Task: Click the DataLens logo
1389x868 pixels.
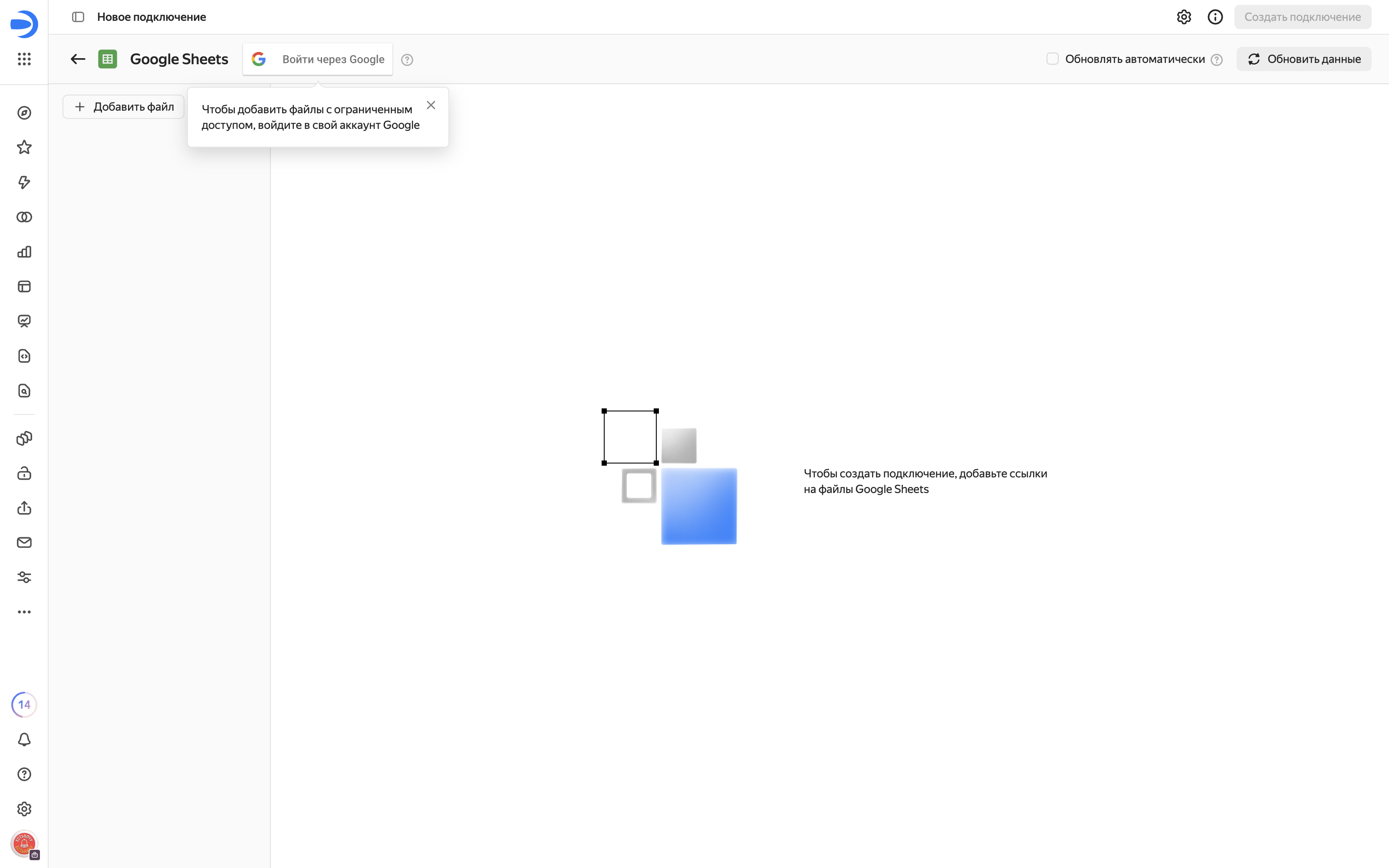Action: click(24, 24)
